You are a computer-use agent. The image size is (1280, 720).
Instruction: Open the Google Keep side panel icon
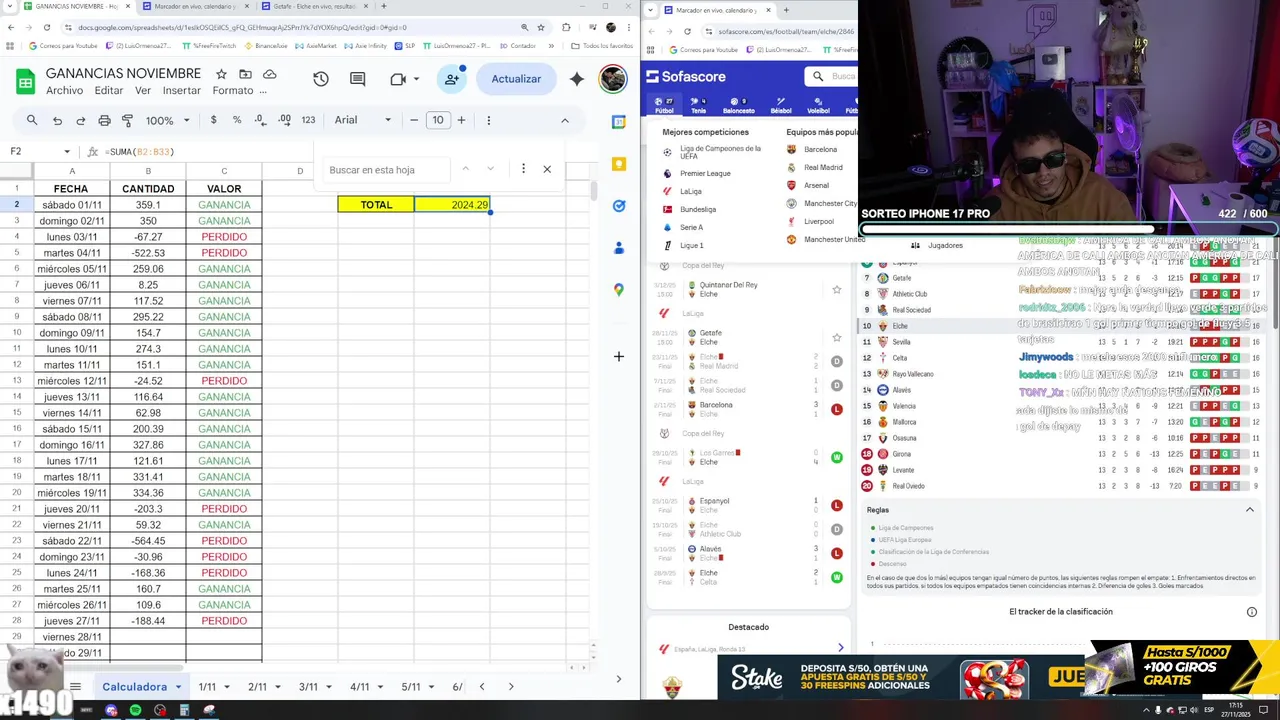tap(619, 163)
